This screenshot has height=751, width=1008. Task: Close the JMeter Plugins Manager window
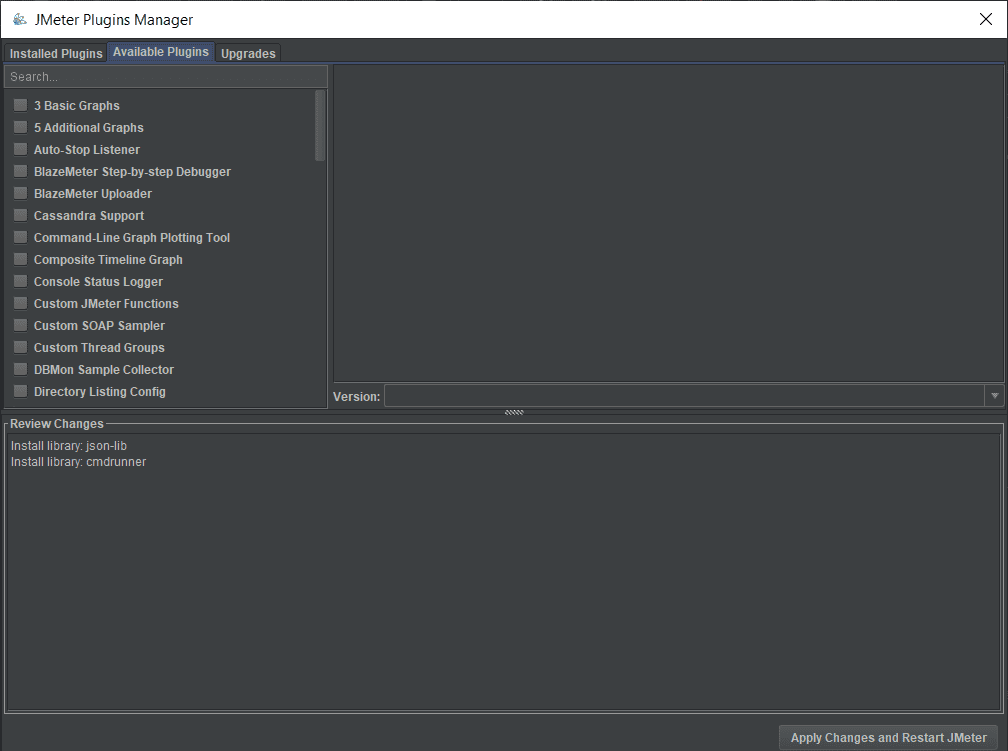(986, 19)
